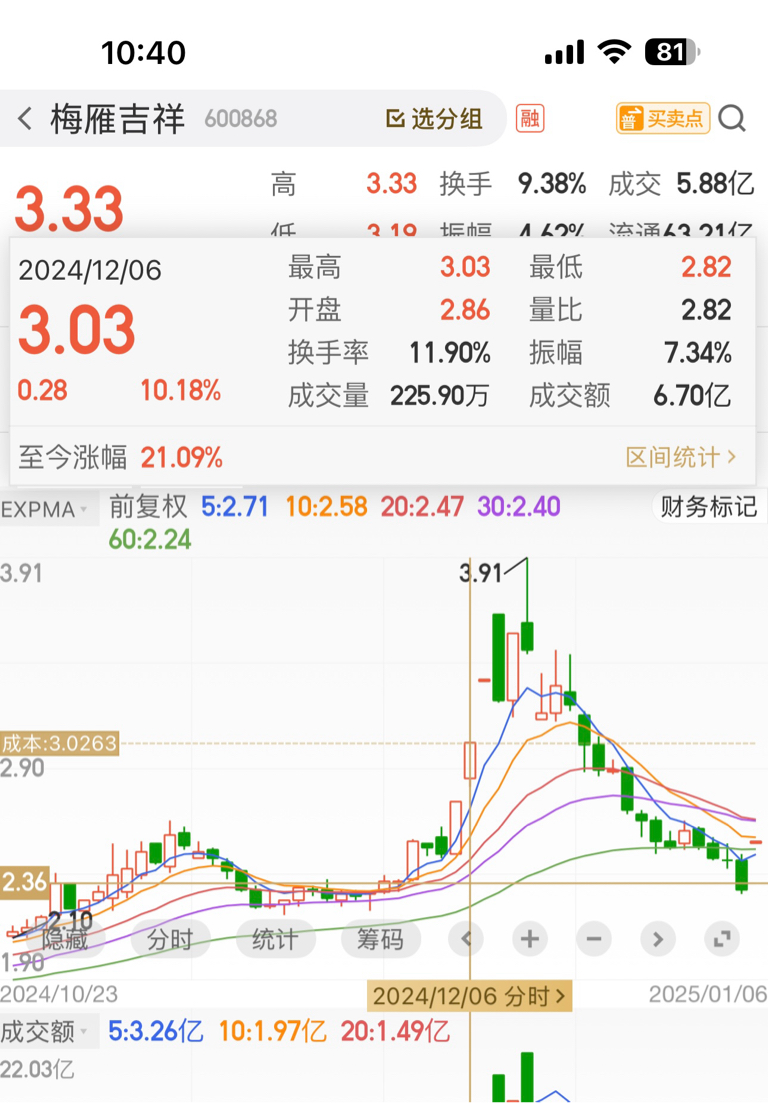The height and width of the screenshot is (1103, 768).
Task: Toggle the 财务标记 financial markers
Action: 708,506
